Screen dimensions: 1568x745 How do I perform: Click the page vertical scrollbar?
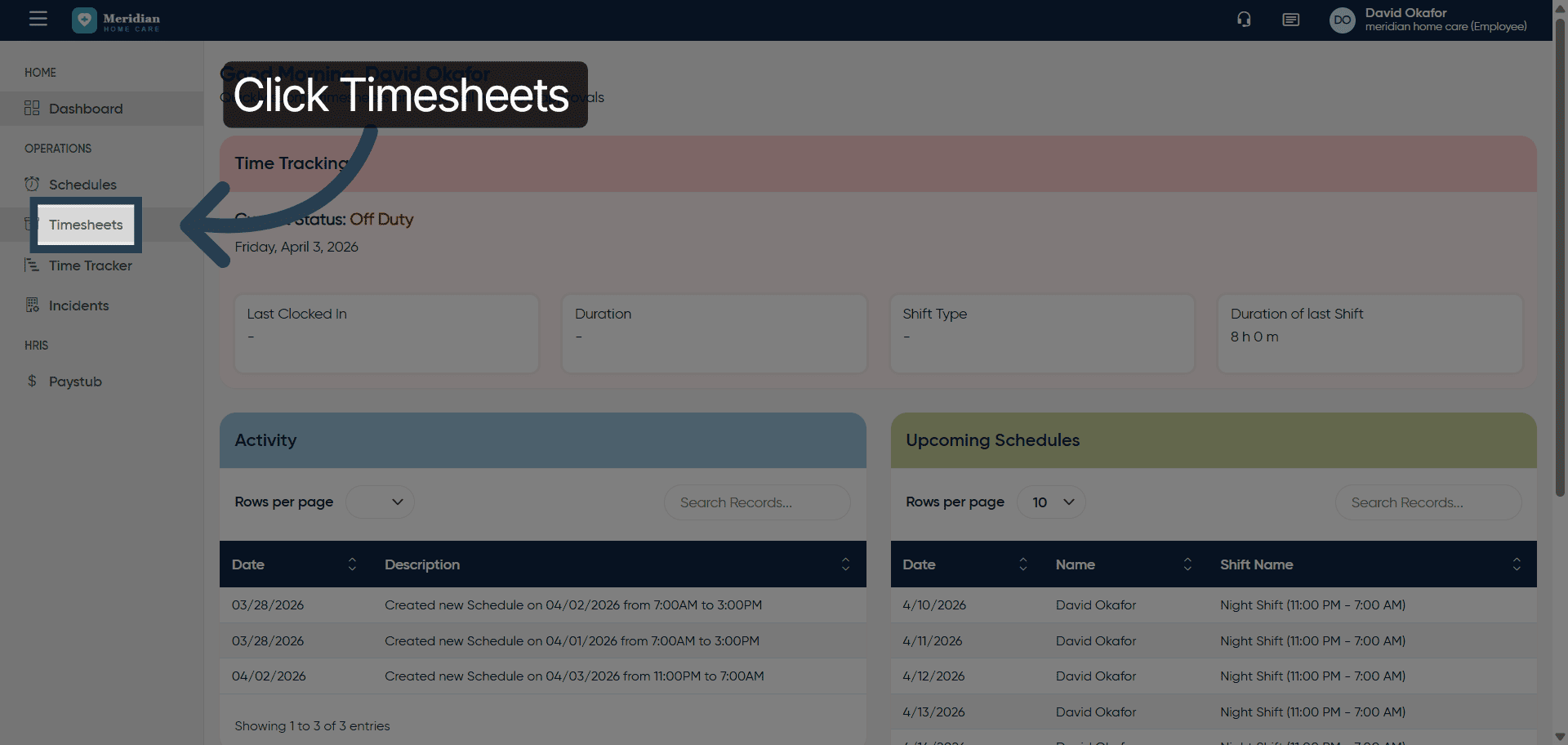click(1560, 245)
